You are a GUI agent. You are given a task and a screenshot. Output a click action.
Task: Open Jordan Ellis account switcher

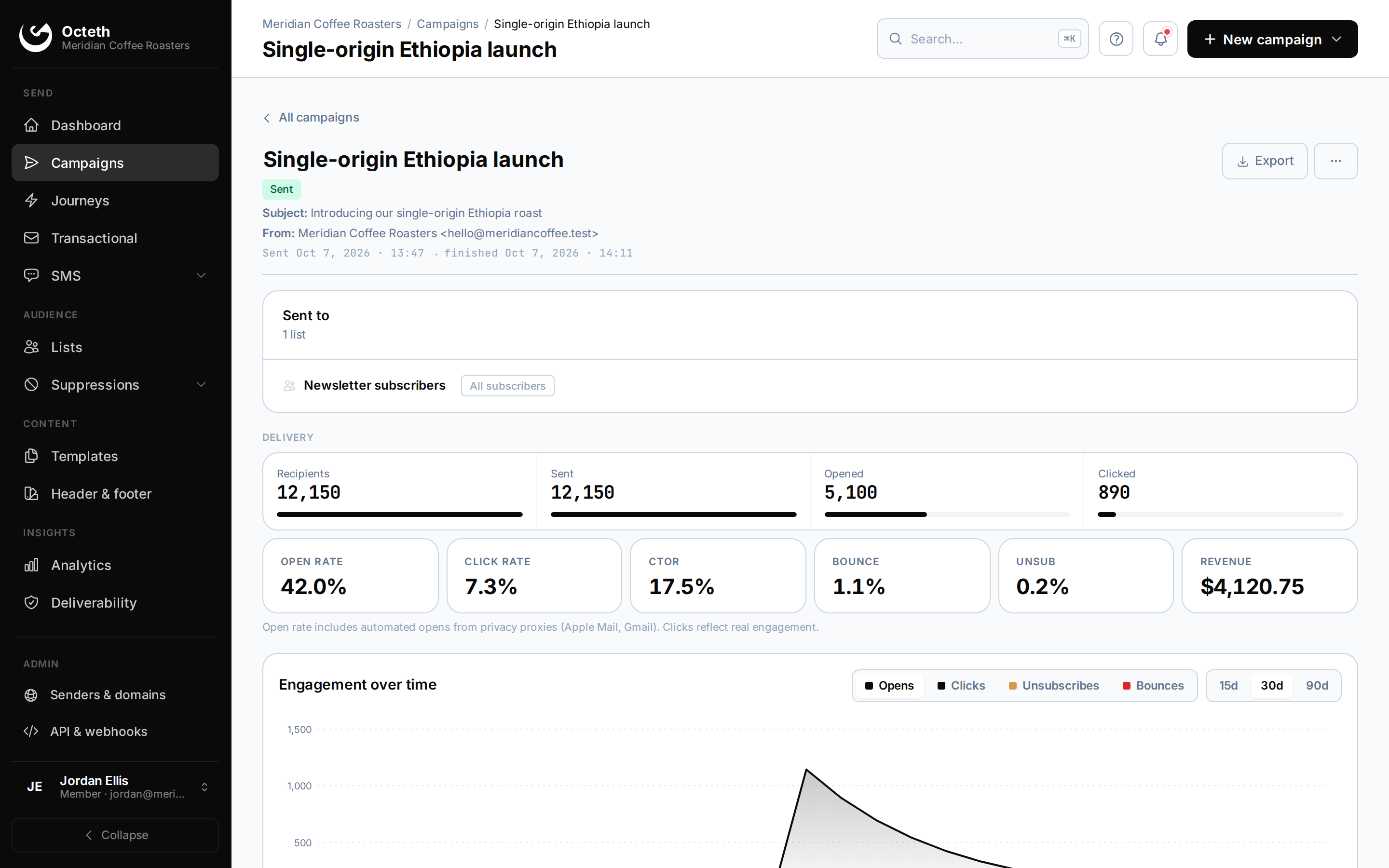tap(115, 787)
